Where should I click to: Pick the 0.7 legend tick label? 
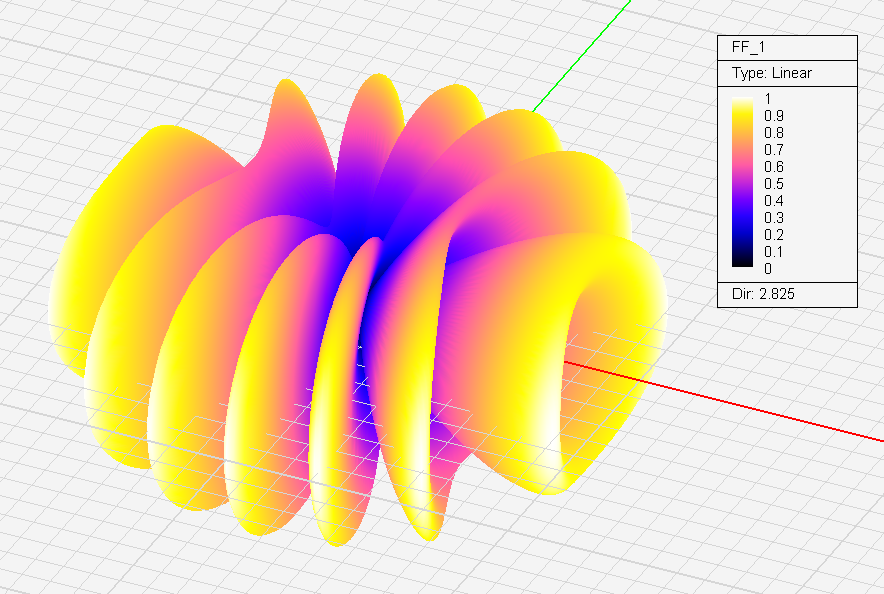773,150
